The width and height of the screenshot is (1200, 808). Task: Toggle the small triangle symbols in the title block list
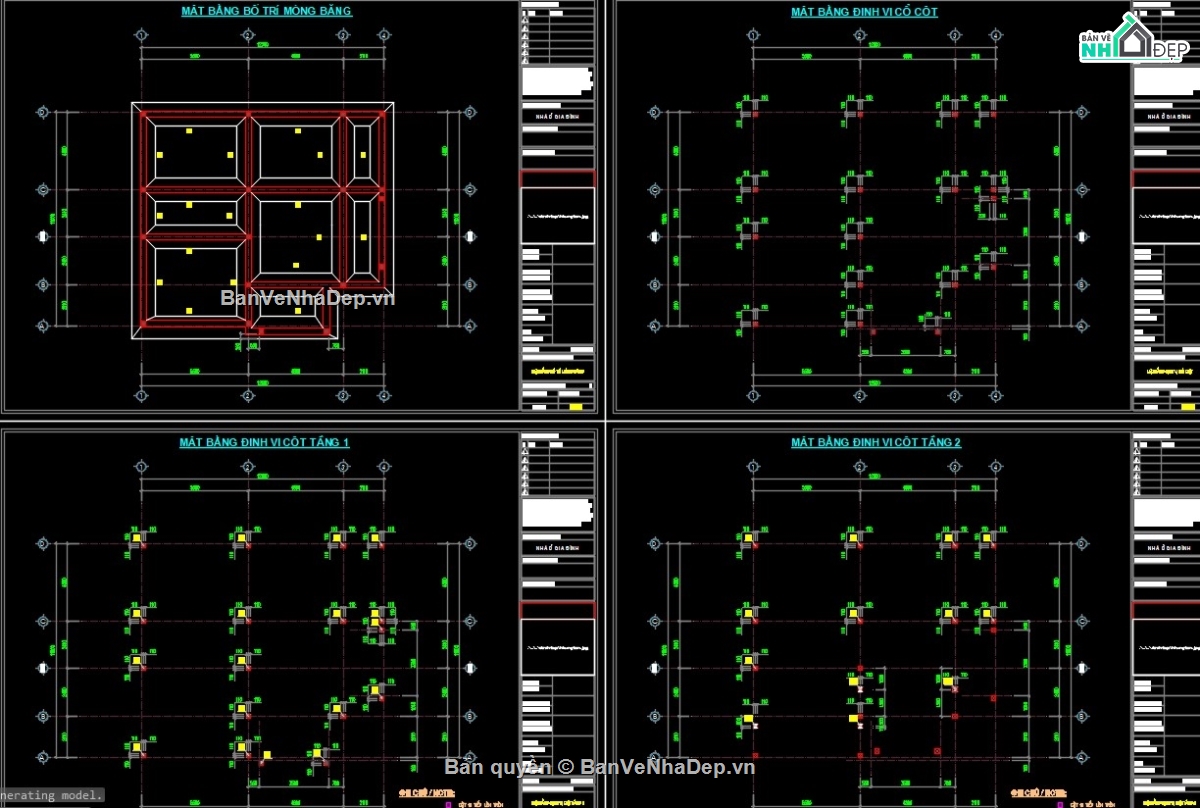526,40
